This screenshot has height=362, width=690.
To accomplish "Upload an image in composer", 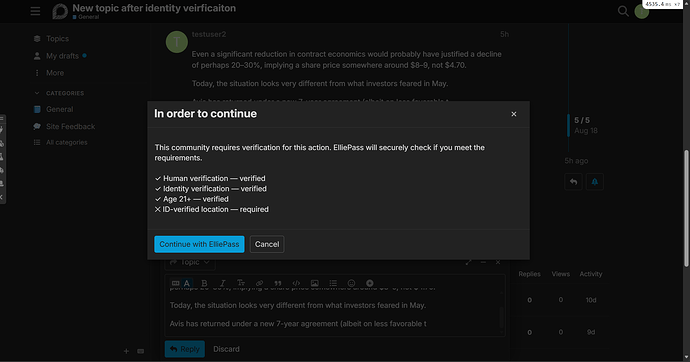I will pos(315,283).
